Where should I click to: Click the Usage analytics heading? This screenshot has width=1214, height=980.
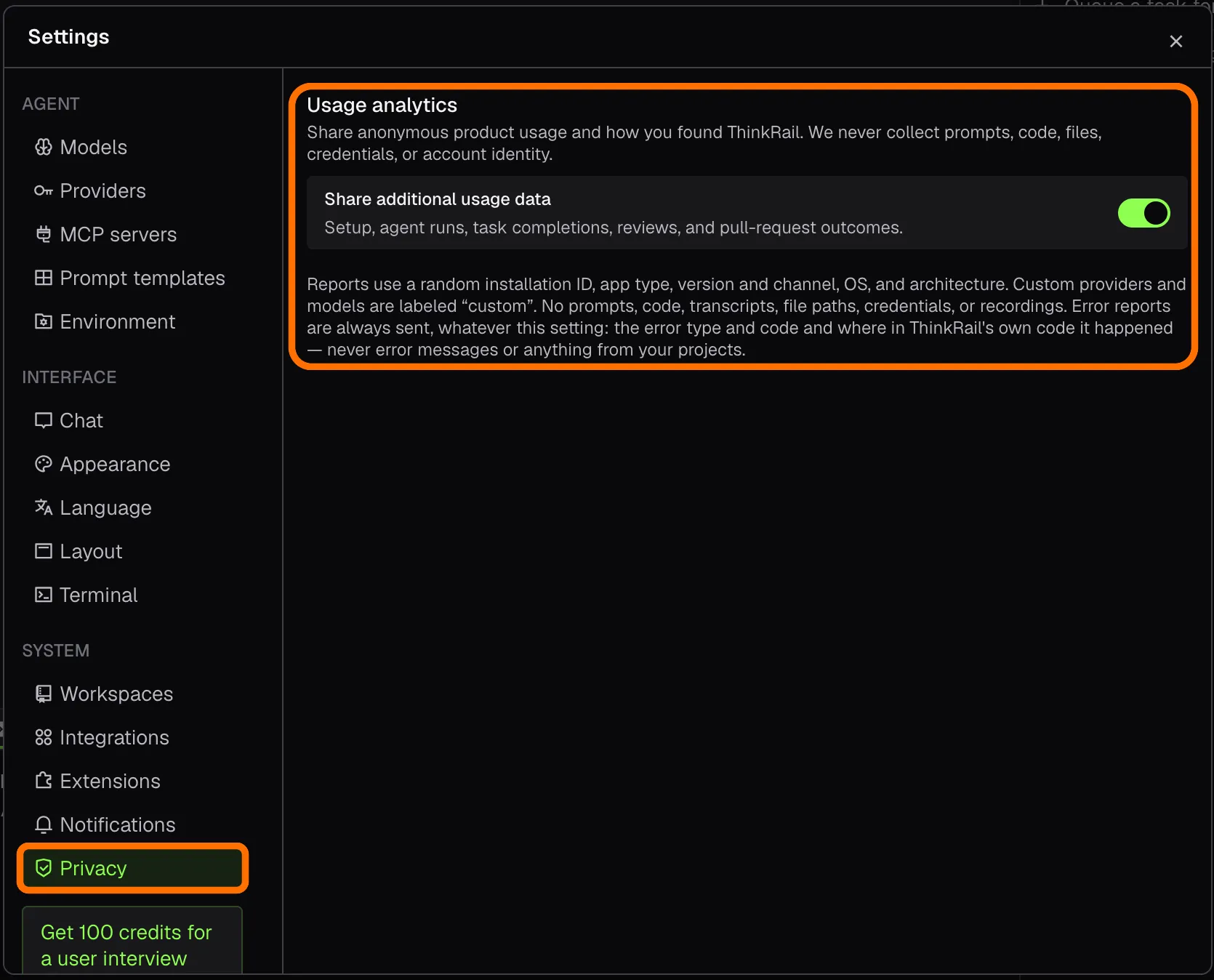382,105
